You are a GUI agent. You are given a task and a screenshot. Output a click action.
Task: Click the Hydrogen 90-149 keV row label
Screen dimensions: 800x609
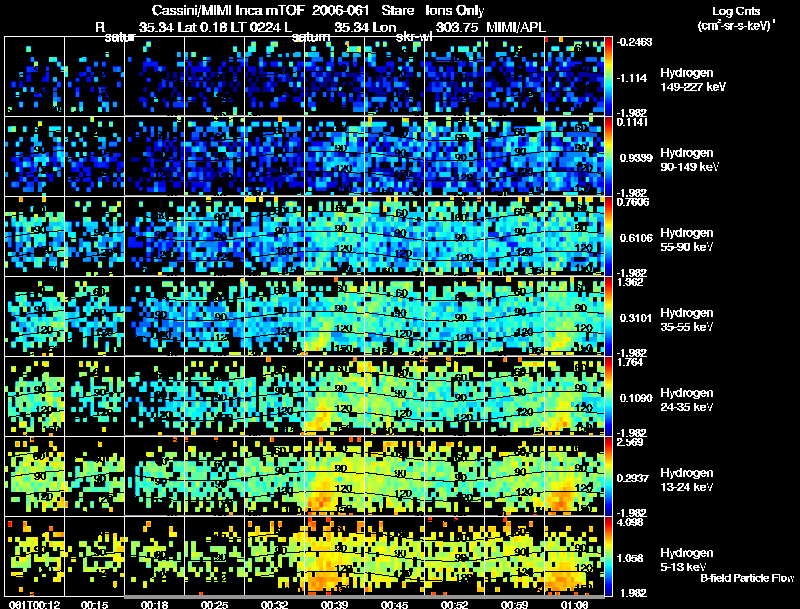coord(689,160)
